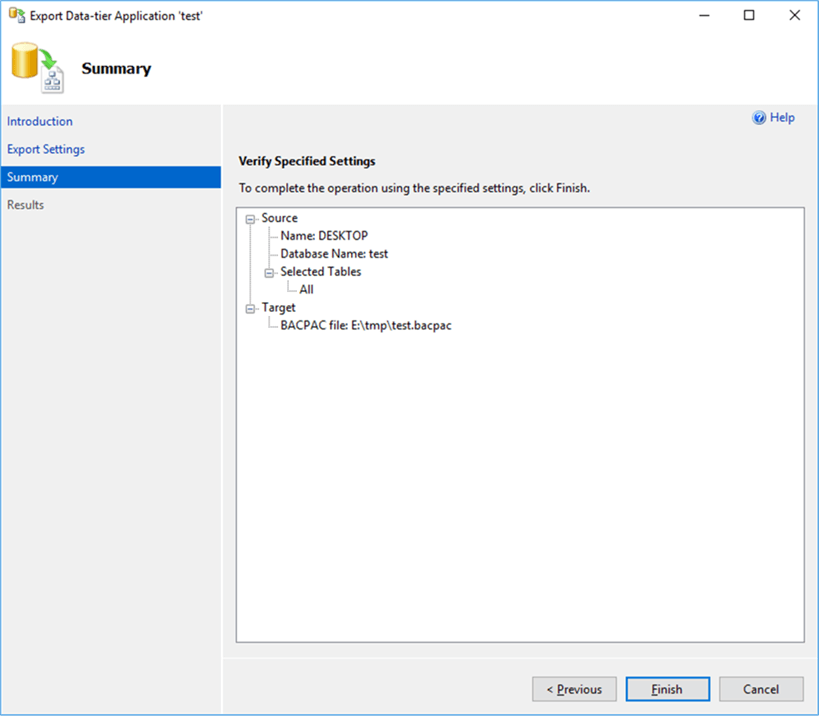Click the Finish button

click(667, 689)
